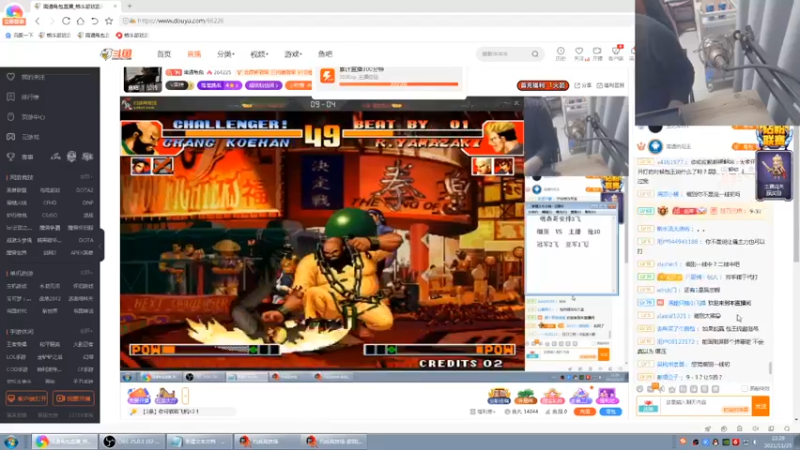Click the Douyu logo in header
This screenshot has height=450, width=800.
coord(117,54)
